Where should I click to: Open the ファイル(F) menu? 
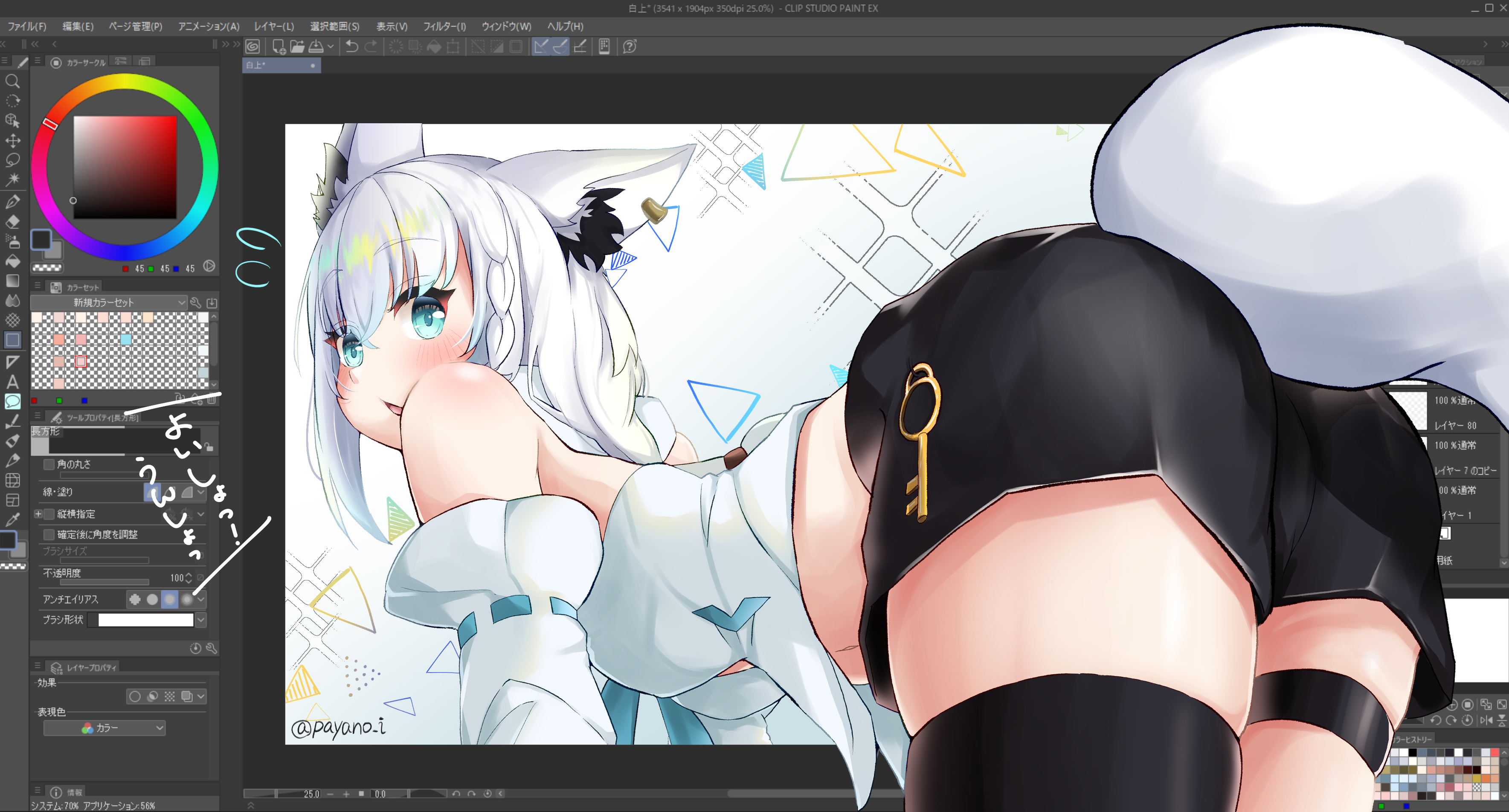click(27, 26)
